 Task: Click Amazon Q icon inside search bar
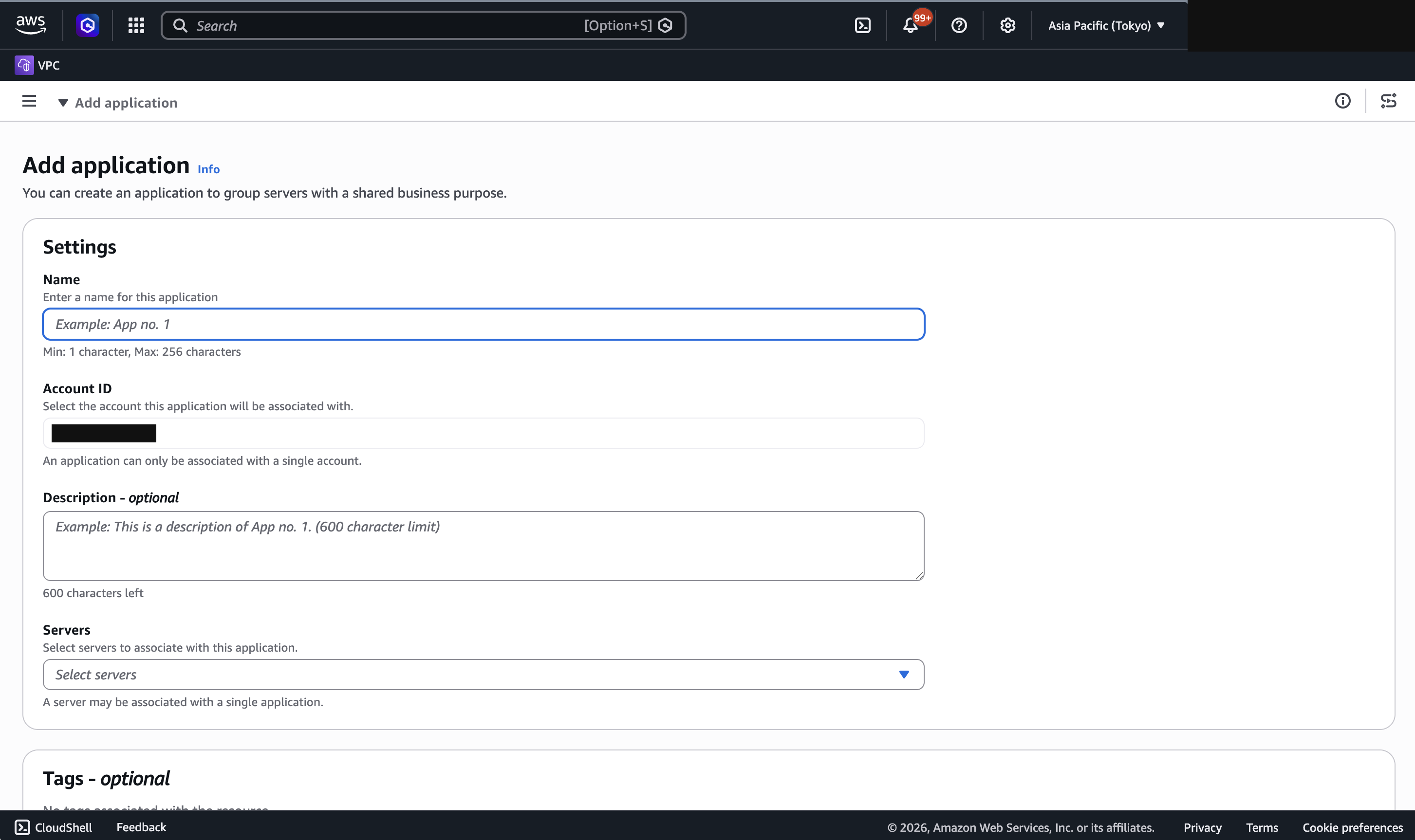pyautogui.click(x=665, y=25)
